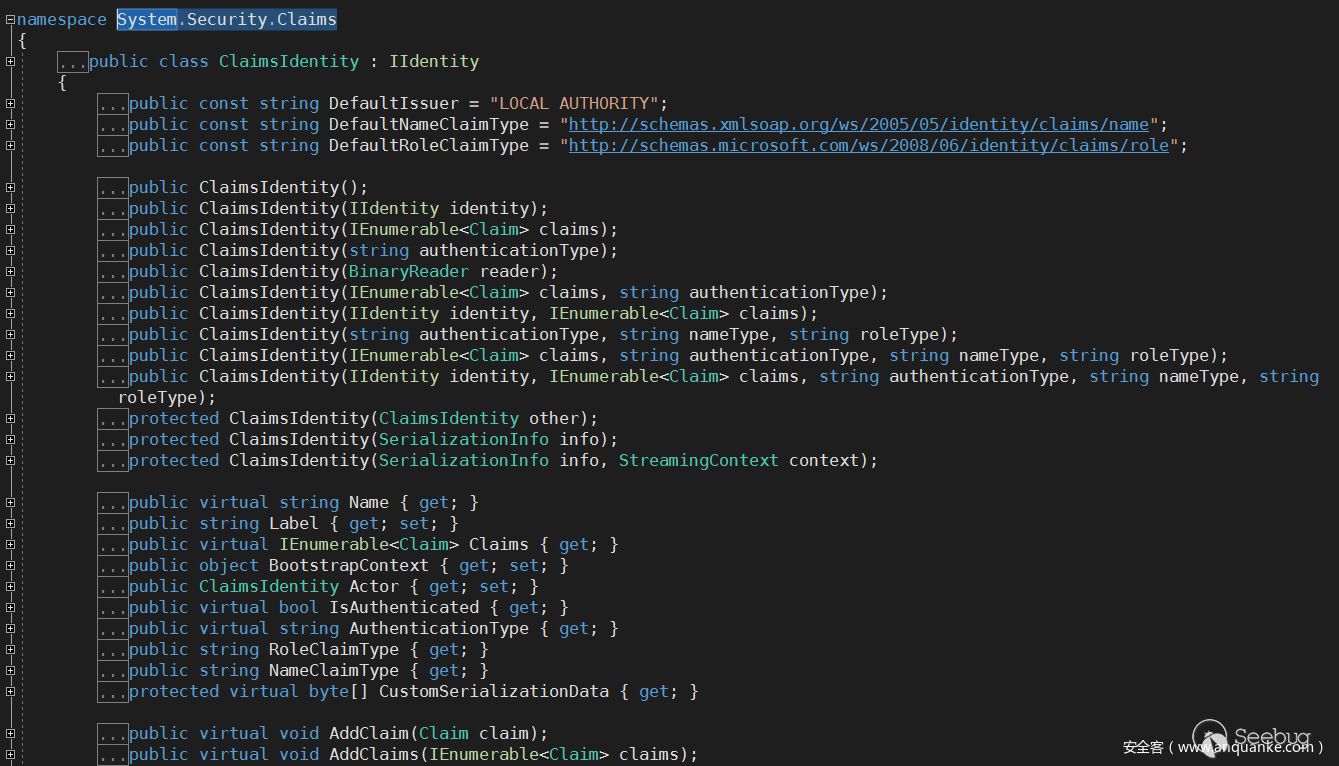Click ellipsis box before RoleClaimType property
Viewport: 1339px width, 766px height.
tap(113, 649)
